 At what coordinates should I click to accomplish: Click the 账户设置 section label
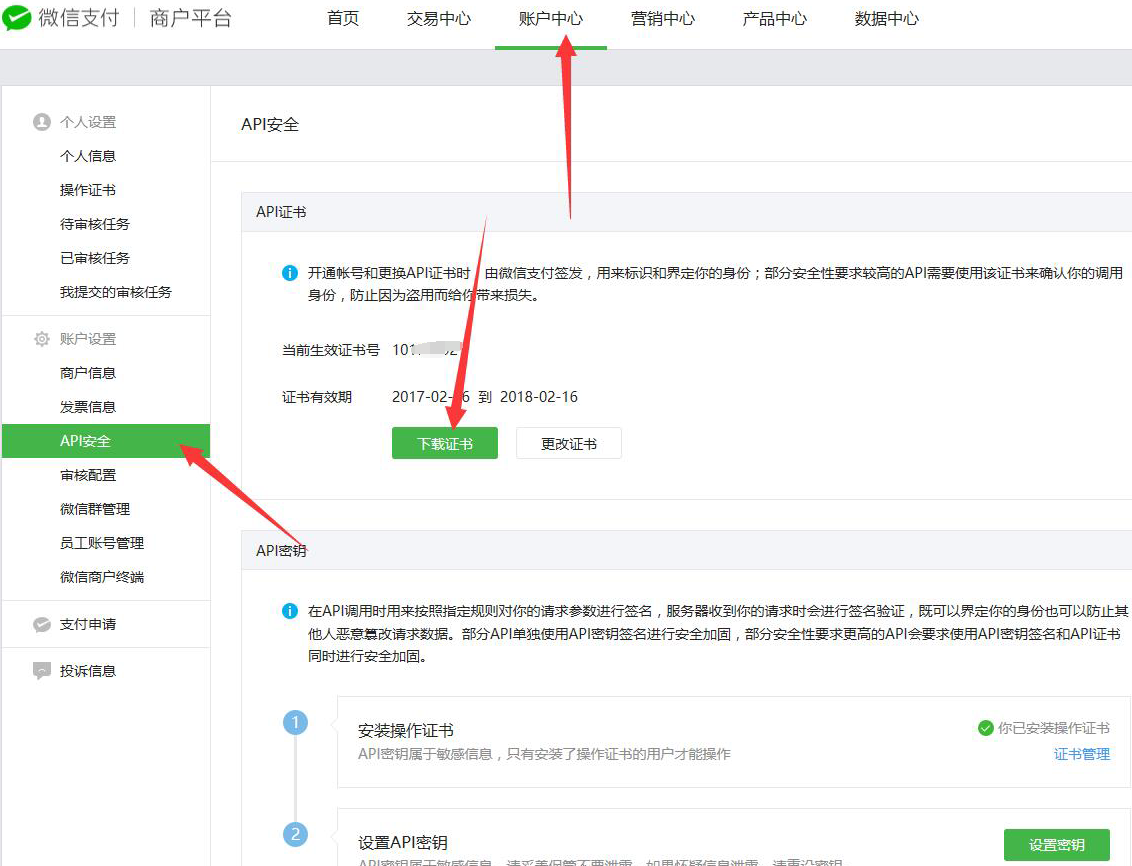[88, 338]
